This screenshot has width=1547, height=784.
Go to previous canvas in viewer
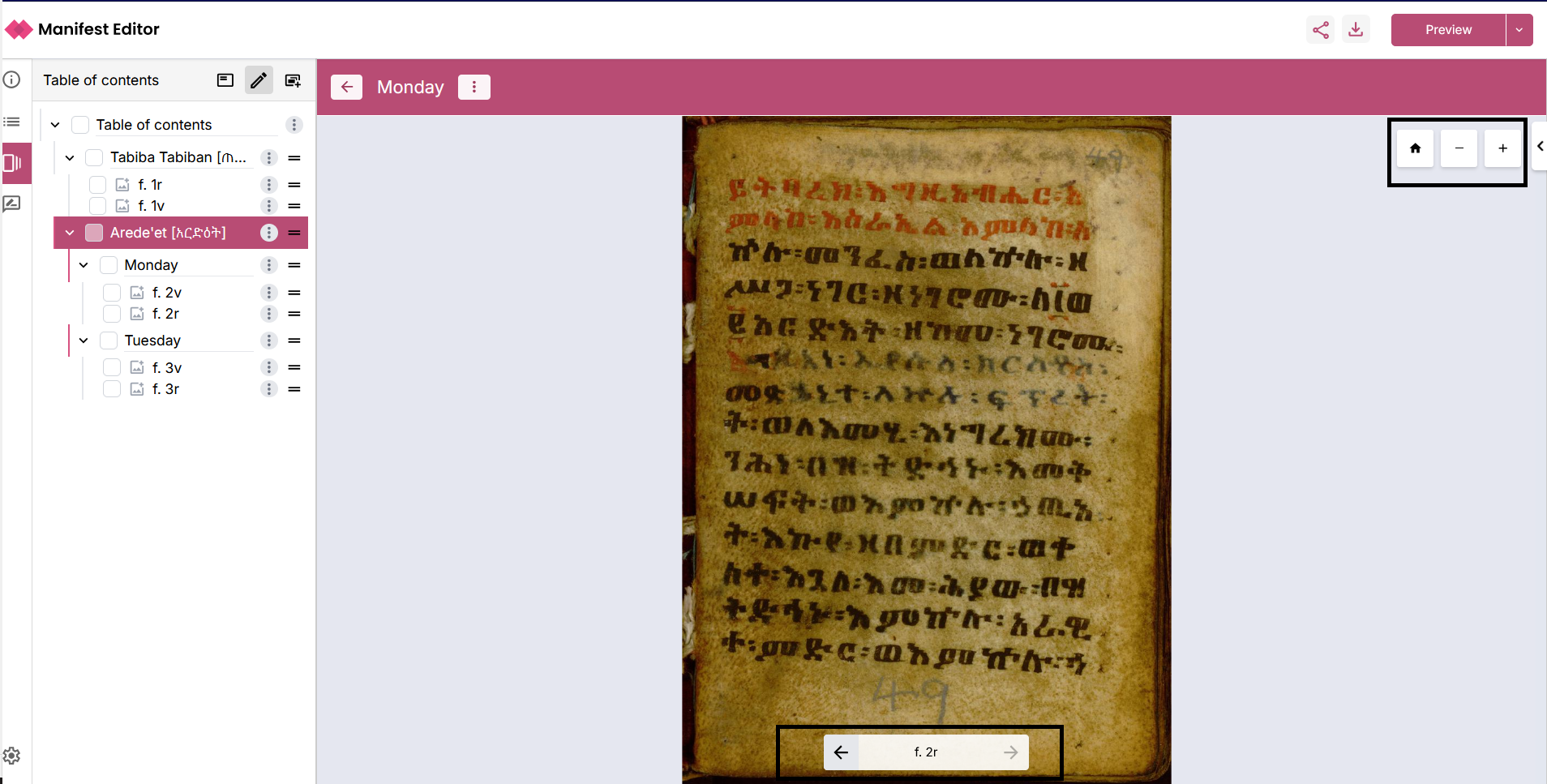tap(841, 752)
